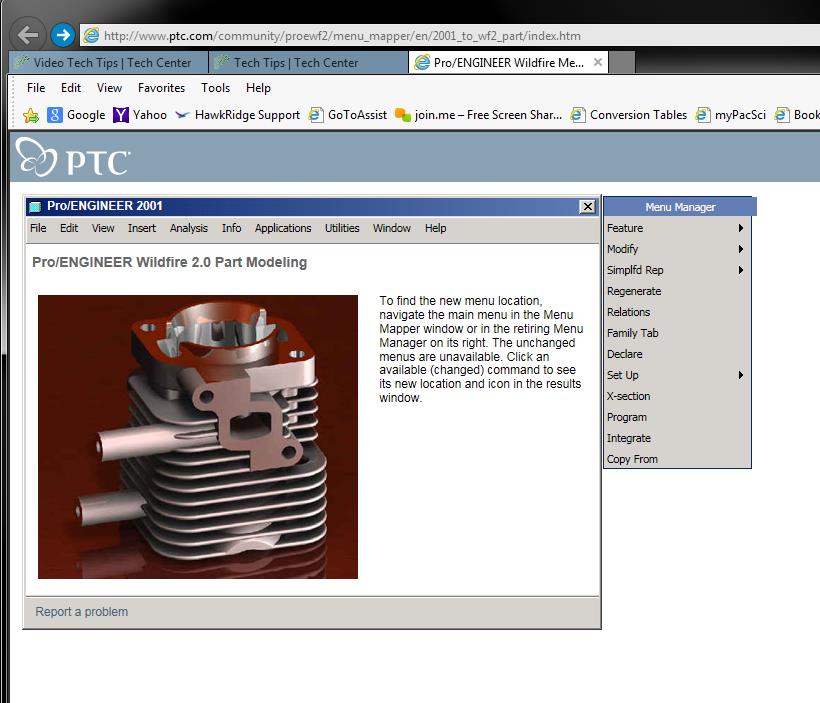The width and height of the screenshot is (820, 703).
Task: Open the Yahoo bookmark
Action: [140, 115]
